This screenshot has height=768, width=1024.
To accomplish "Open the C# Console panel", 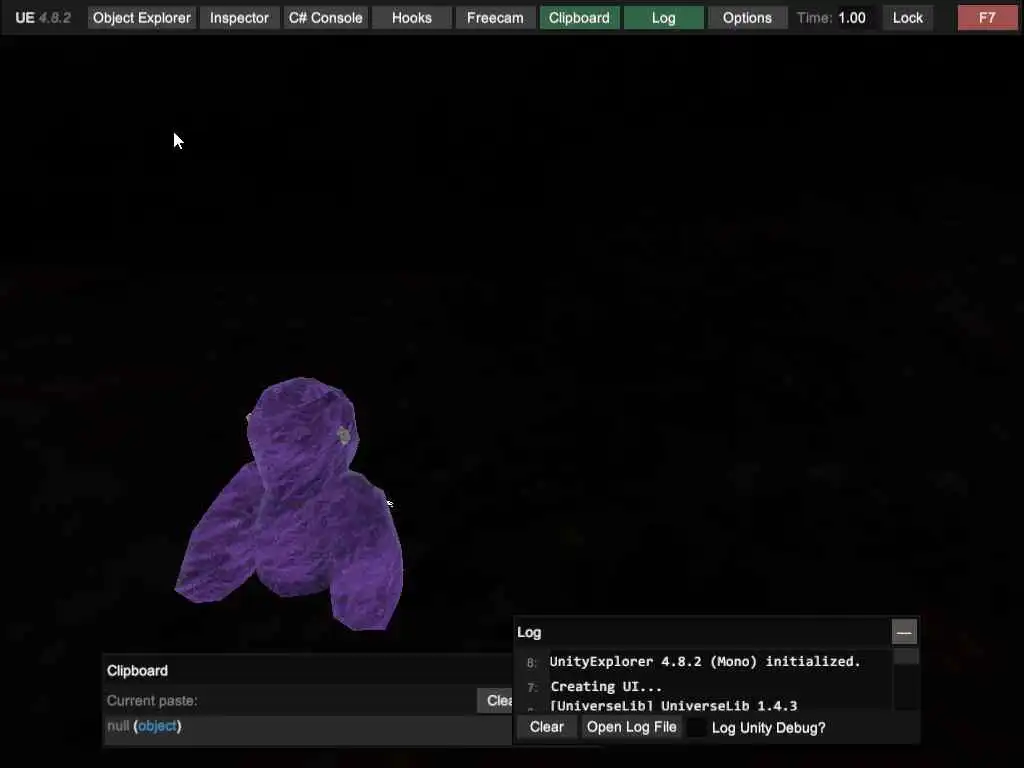I will [325, 18].
